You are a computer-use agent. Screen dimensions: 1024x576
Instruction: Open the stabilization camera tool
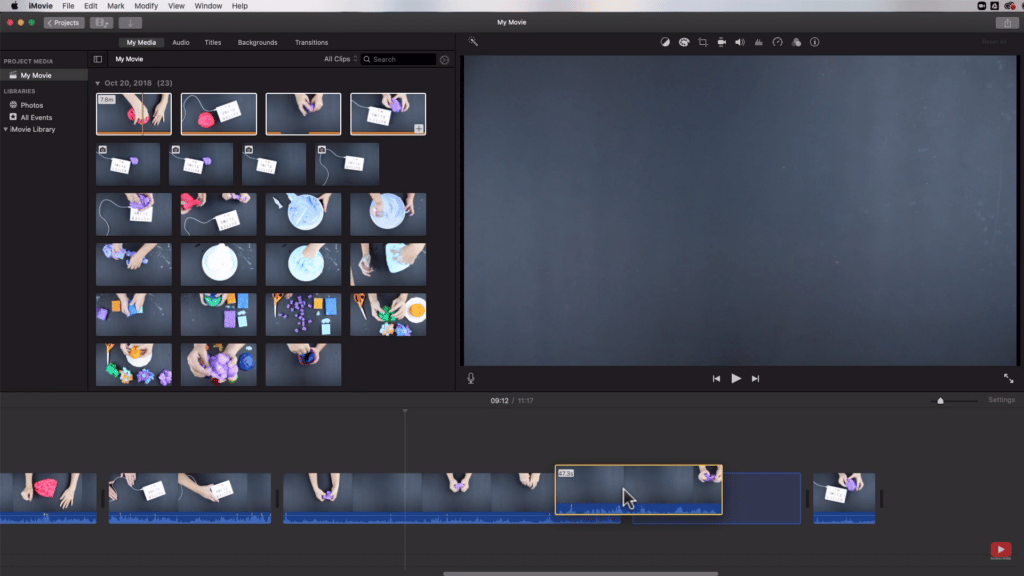(x=721, y=42)
